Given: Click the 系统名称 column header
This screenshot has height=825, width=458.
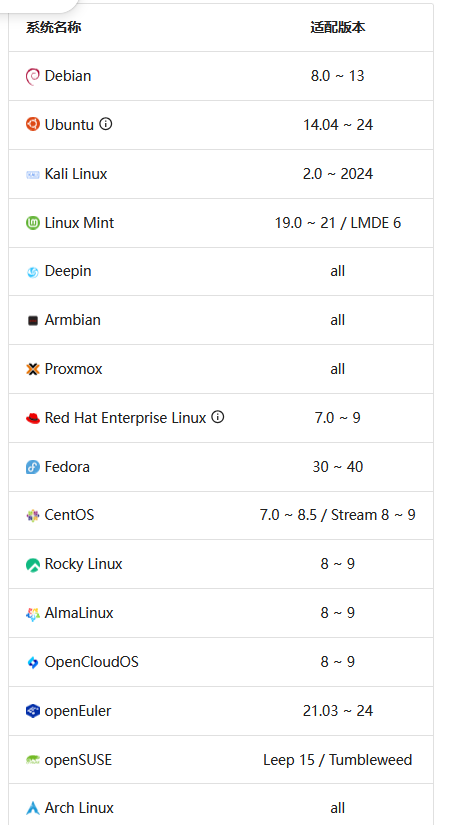Looking at the screenshot, I should (x=54, y=27).
